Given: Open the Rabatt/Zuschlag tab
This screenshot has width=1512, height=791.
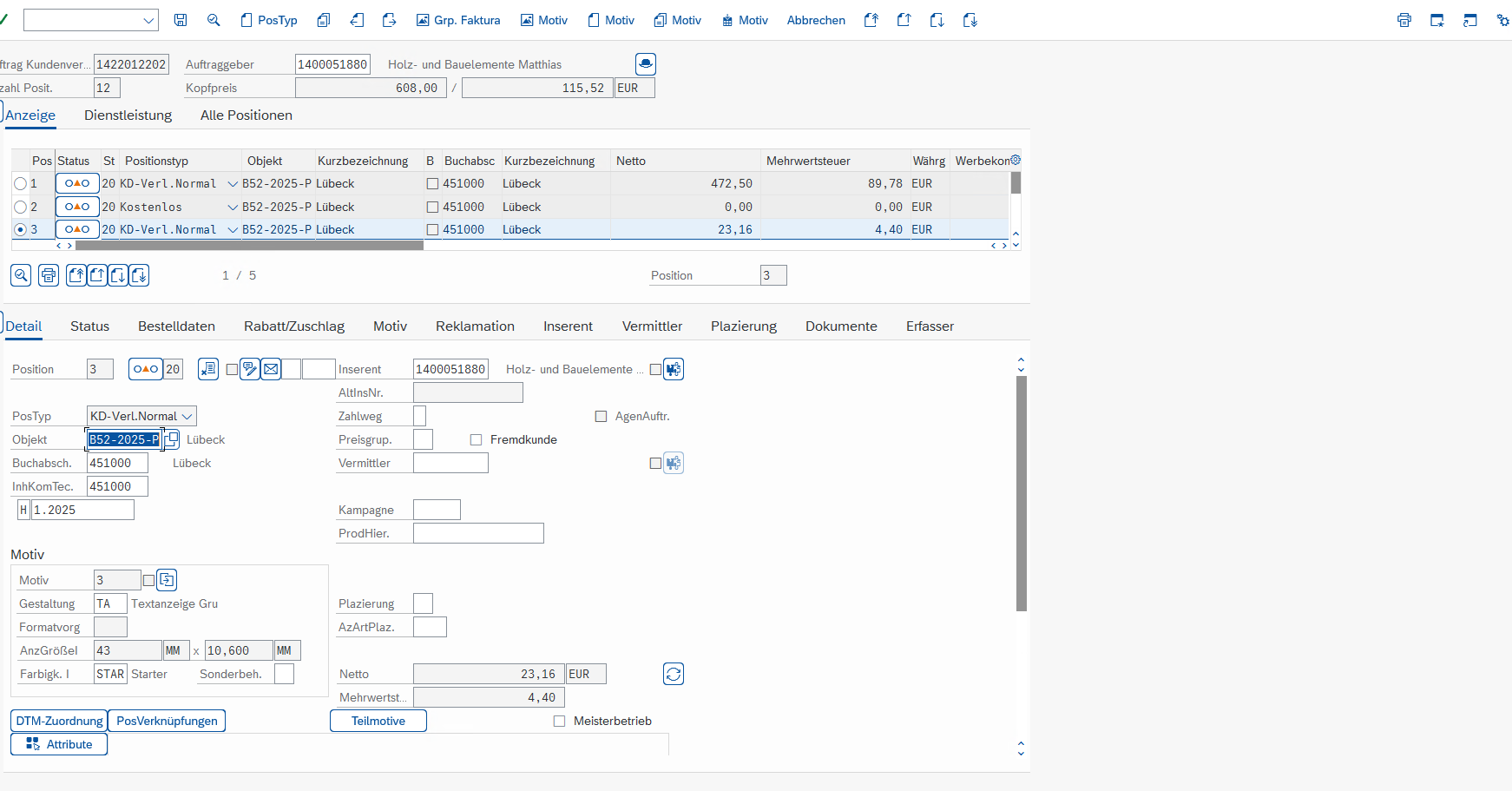Looking at the screenshot, I should click(294, 326).
